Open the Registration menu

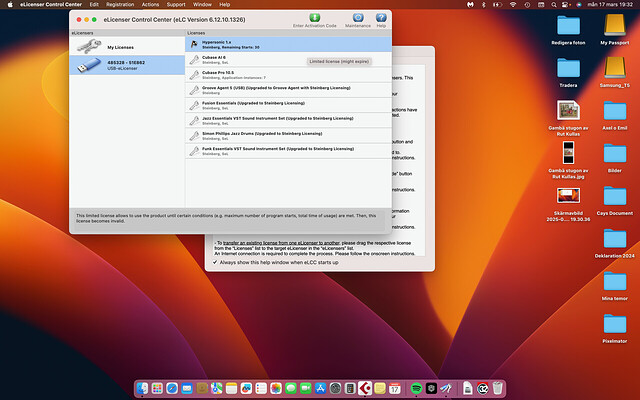pyautogui.click(x=120, y=4)
